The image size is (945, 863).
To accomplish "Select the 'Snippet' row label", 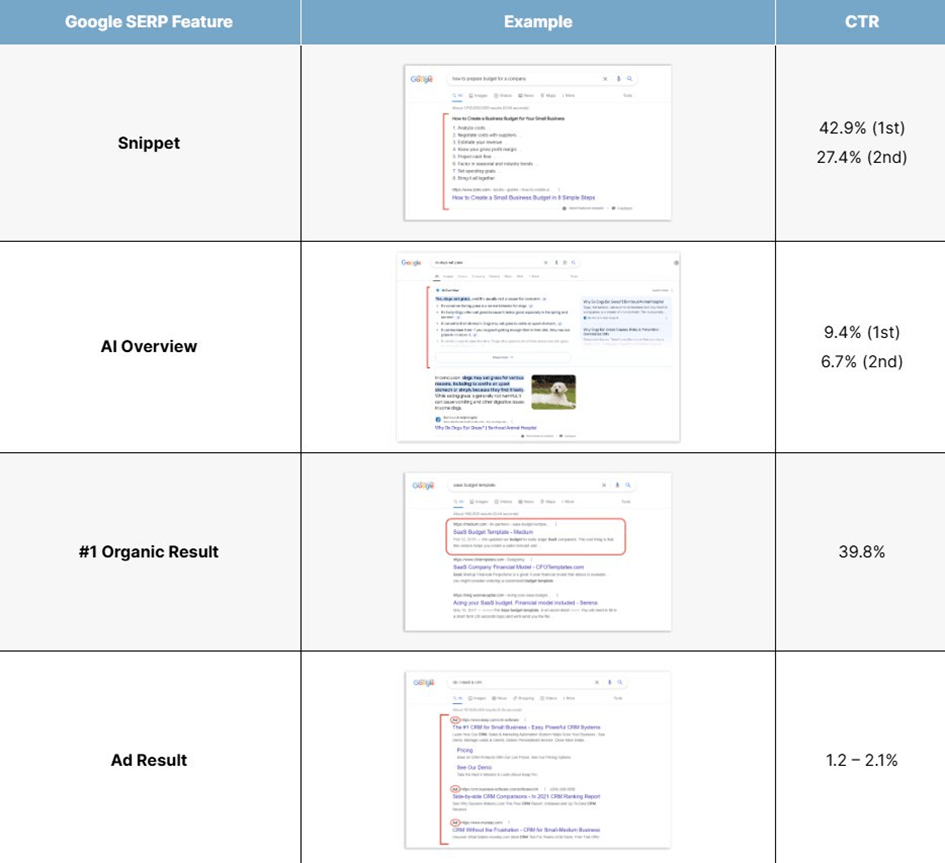I will (x=149, y=143).
